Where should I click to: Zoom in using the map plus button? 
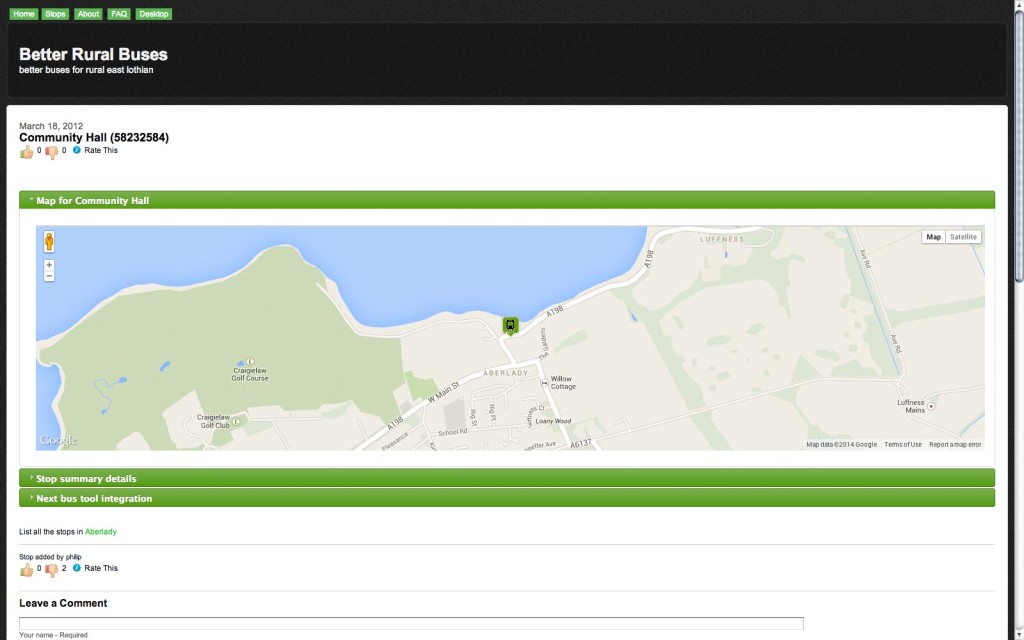point(49,265)
